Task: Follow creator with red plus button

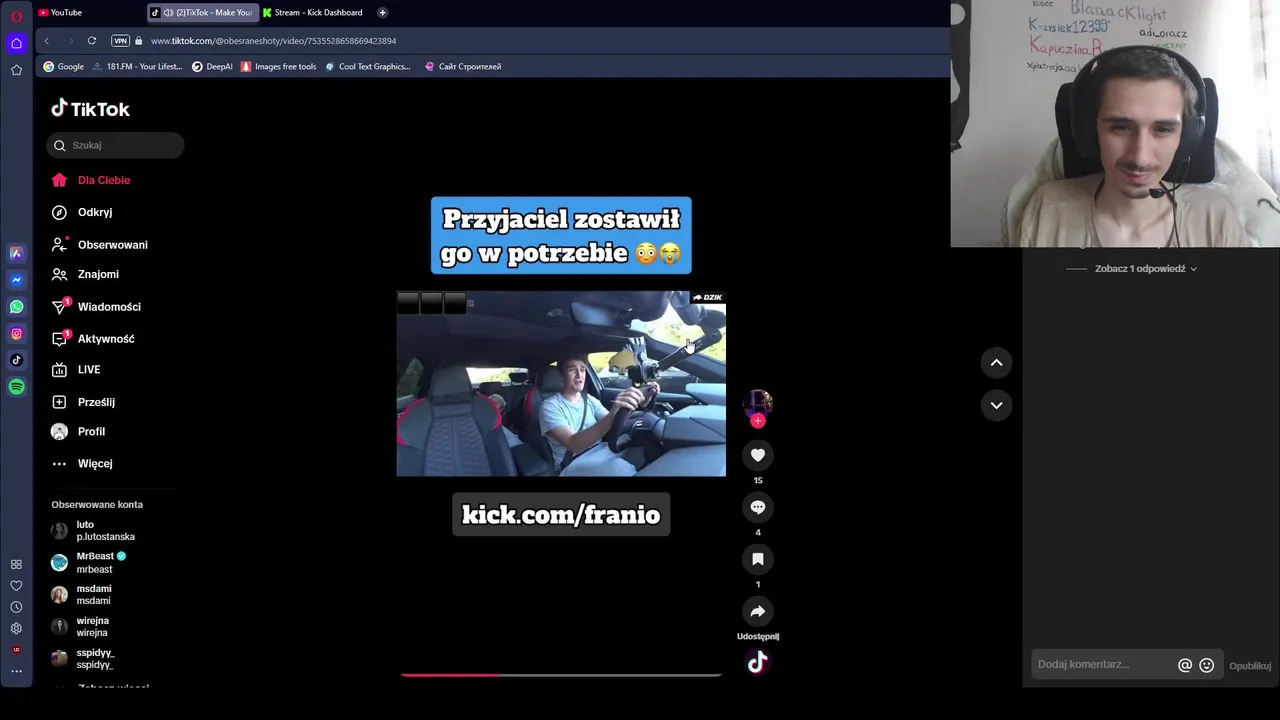Action: click(x=758, y=421)
